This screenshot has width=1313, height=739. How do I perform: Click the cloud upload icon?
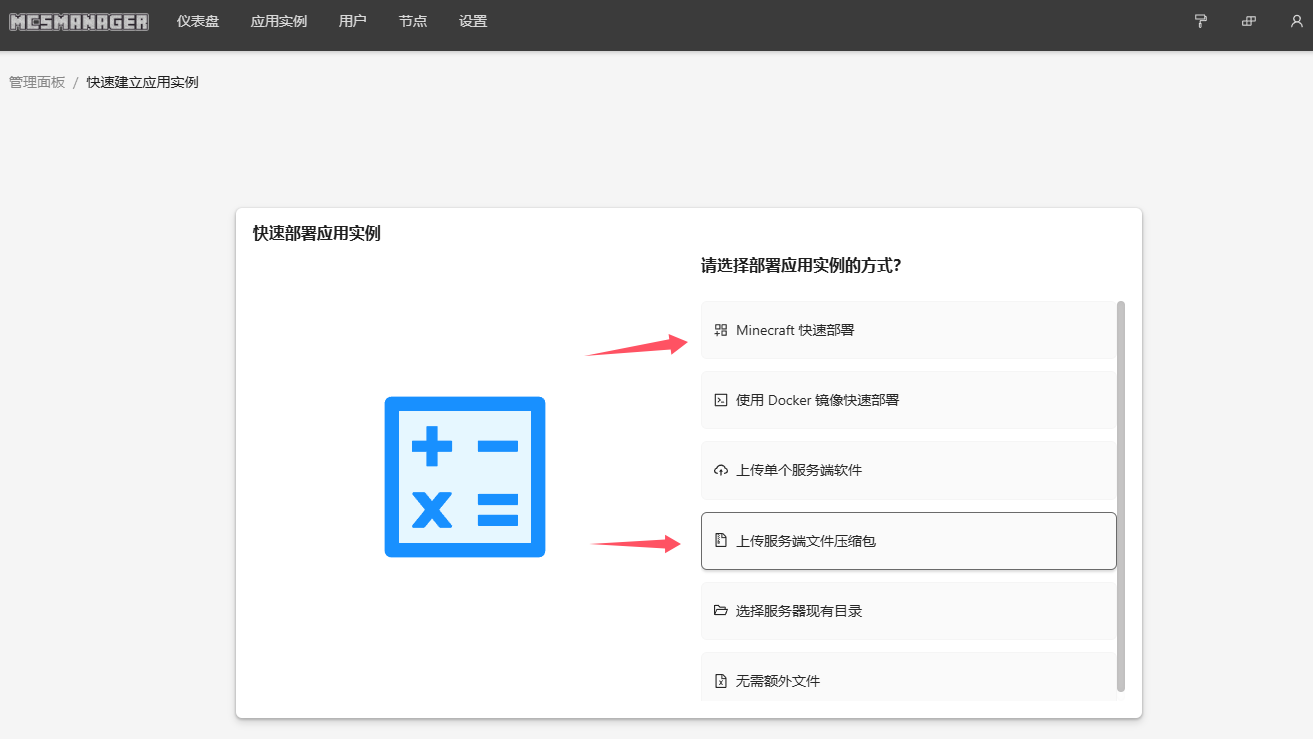720,470
